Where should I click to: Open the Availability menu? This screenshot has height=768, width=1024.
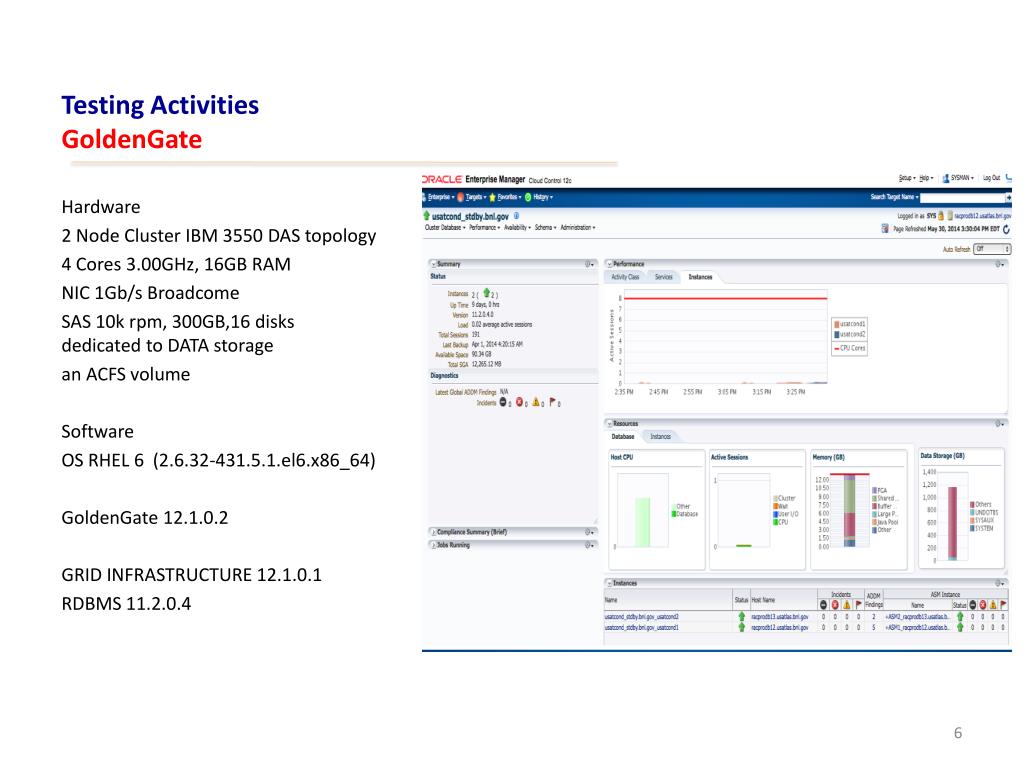(518, 228)
